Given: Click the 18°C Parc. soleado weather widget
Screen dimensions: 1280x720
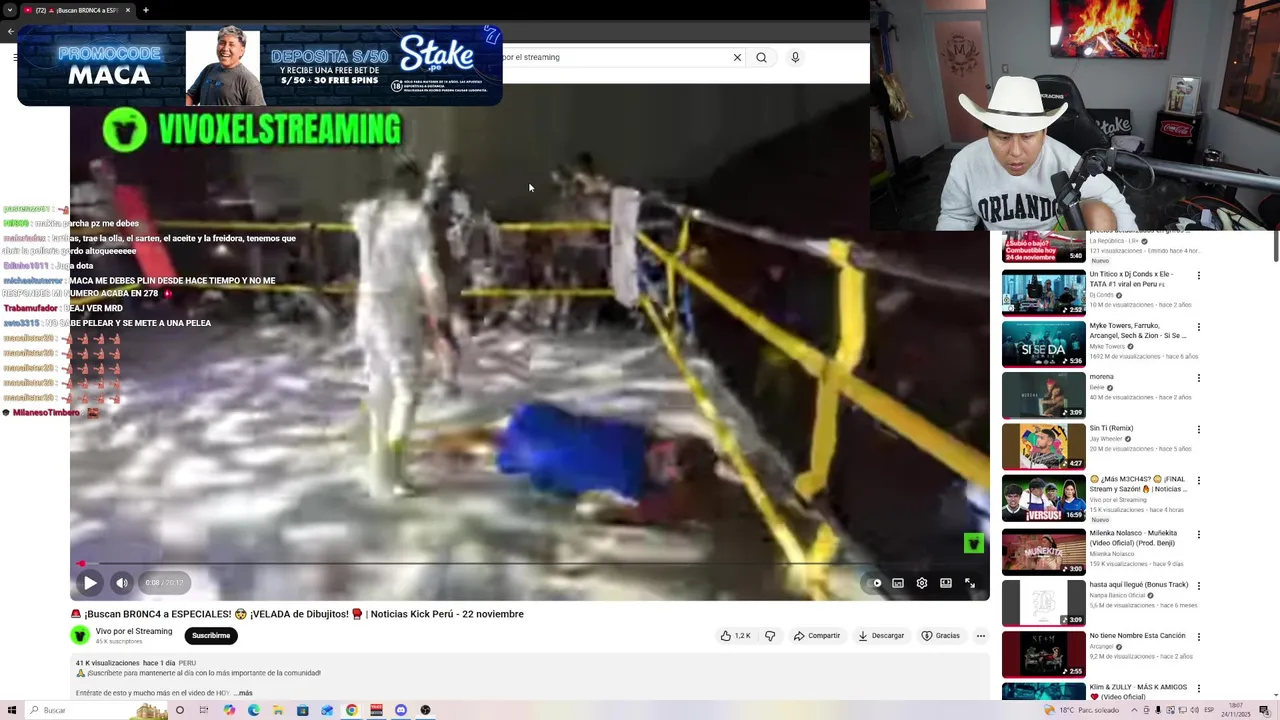Looking at the screenshot, I should 1082,710.
